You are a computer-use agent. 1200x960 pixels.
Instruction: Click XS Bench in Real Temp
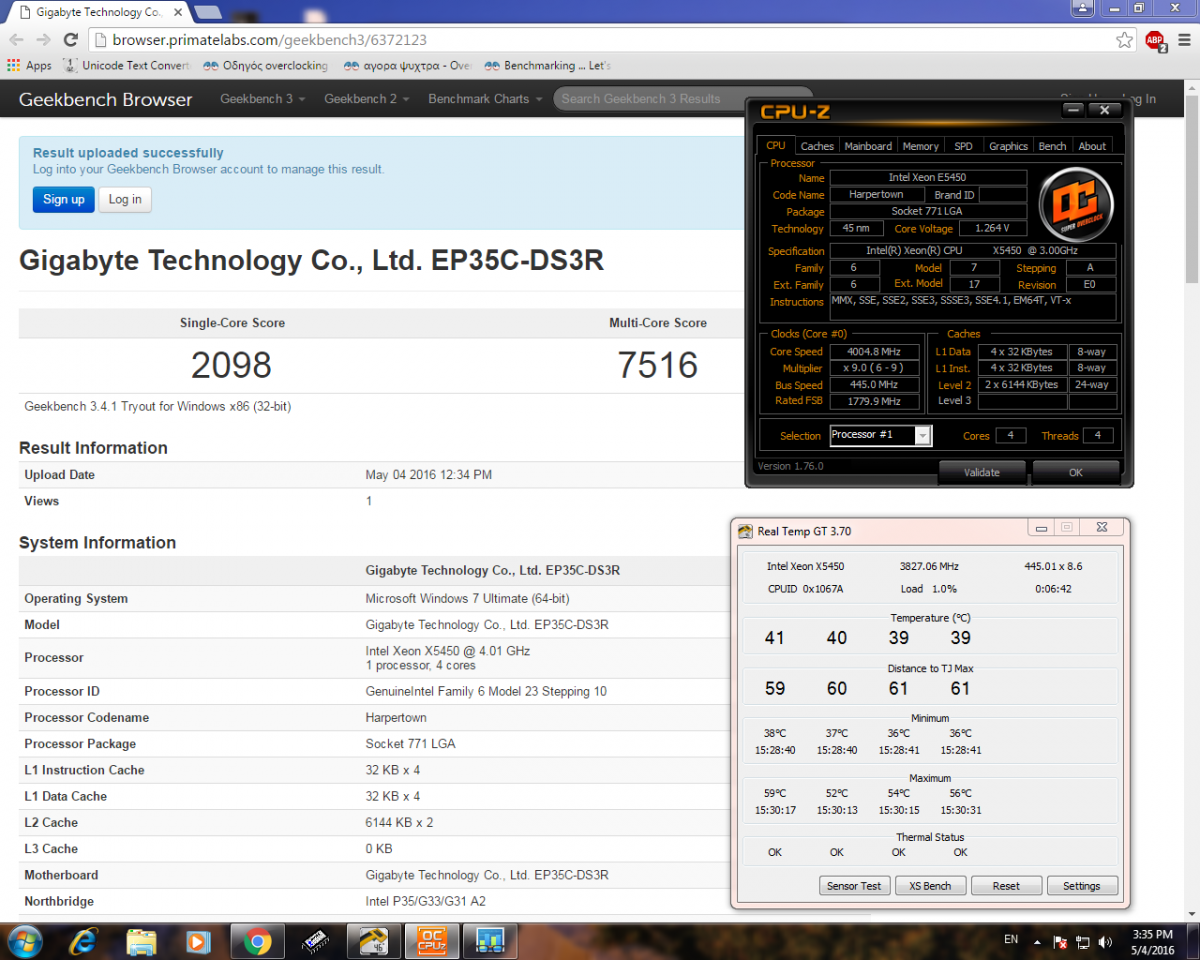(x=930, y=886)
